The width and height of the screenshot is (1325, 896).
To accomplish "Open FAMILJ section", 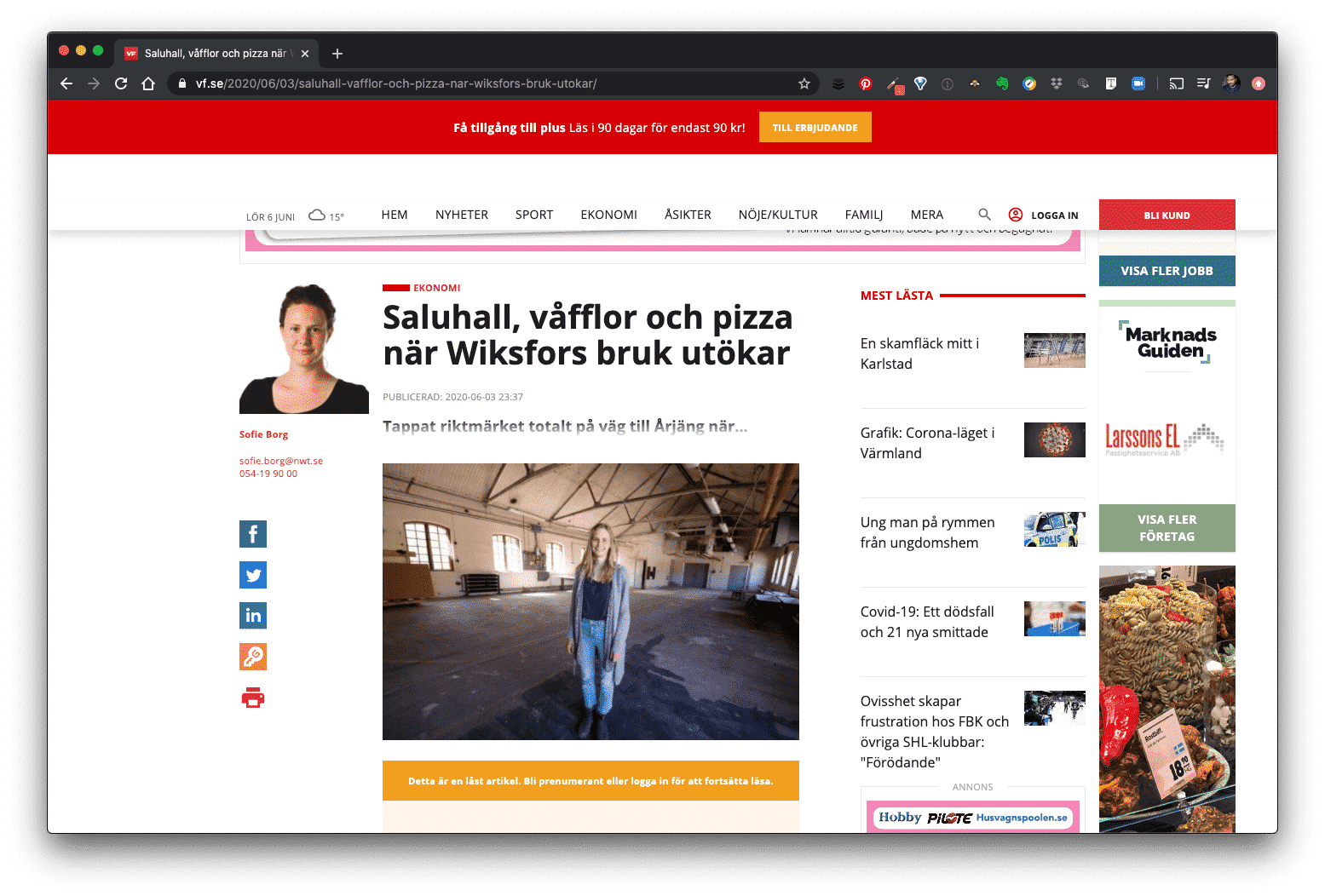I will (x=864, y=215).
